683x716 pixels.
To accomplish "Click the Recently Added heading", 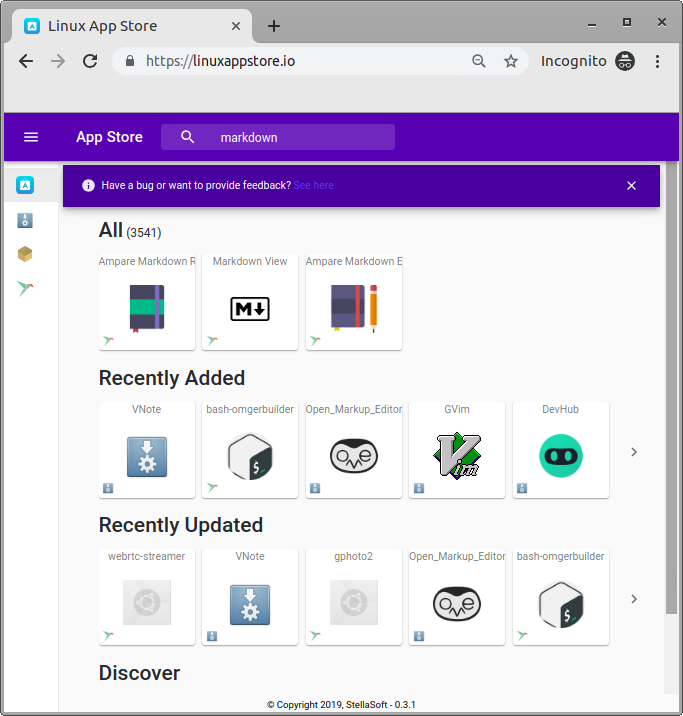I will tap(172, 378).
